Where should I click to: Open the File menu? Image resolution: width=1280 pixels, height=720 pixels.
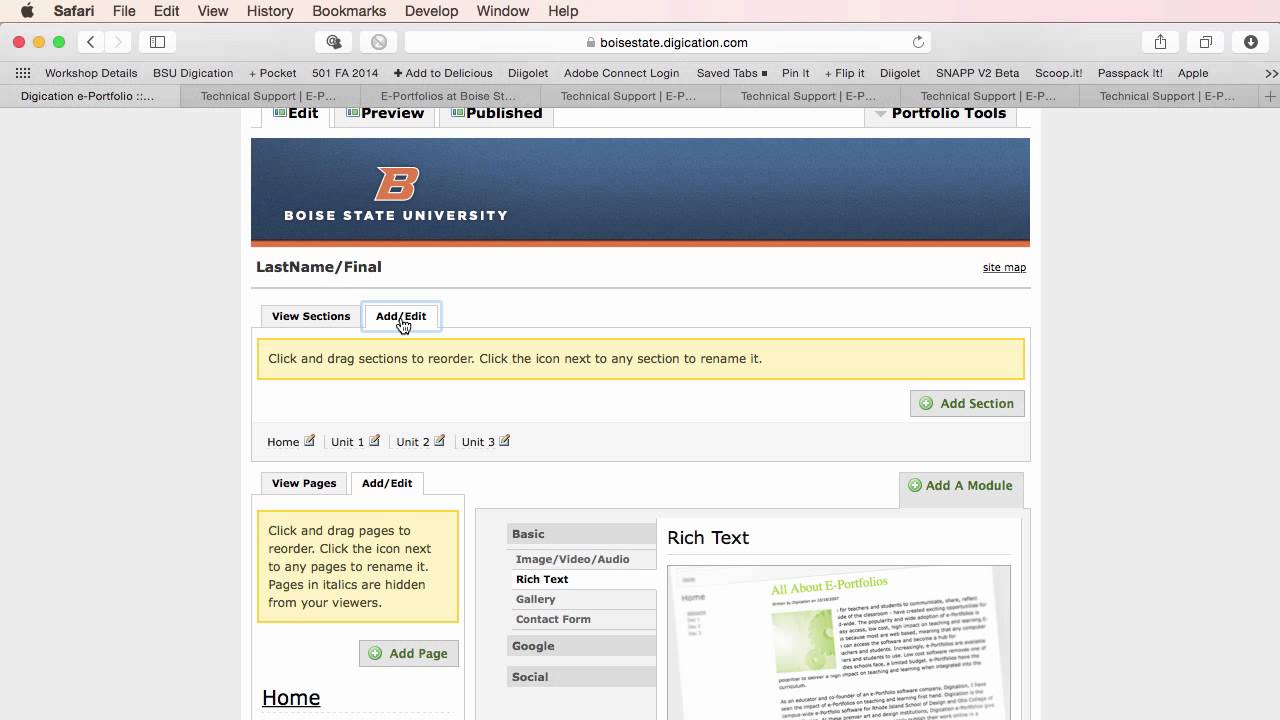point(124,11)
